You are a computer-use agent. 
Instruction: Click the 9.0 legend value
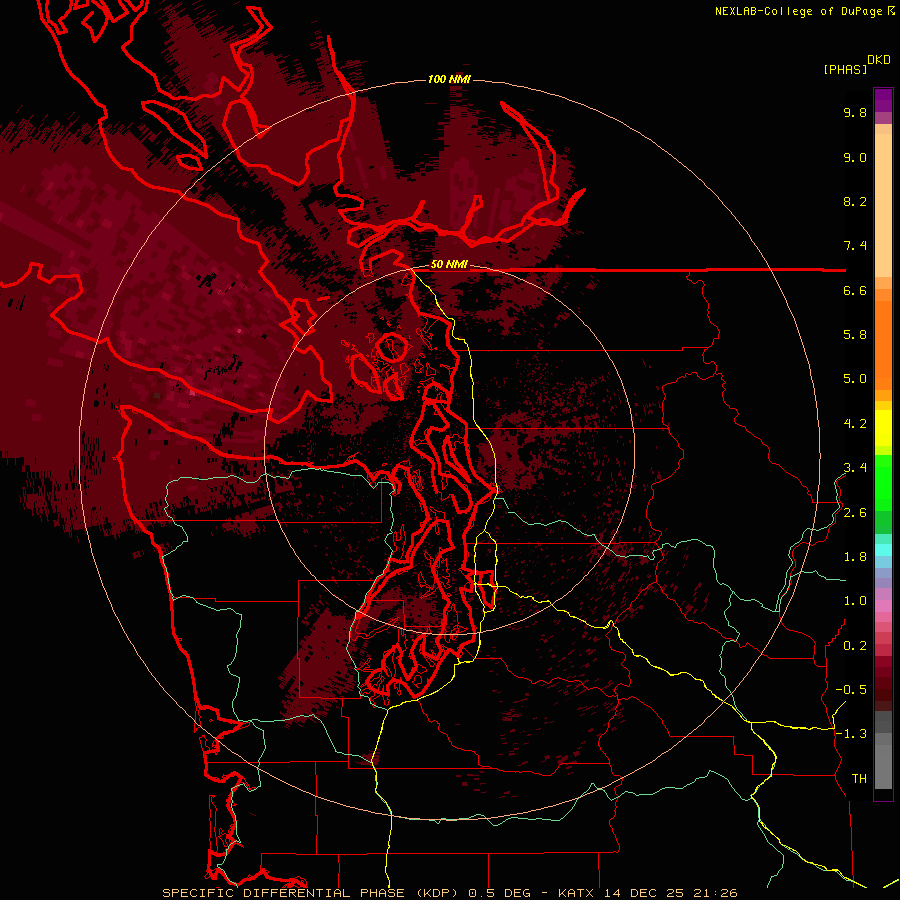coord(855,157)
